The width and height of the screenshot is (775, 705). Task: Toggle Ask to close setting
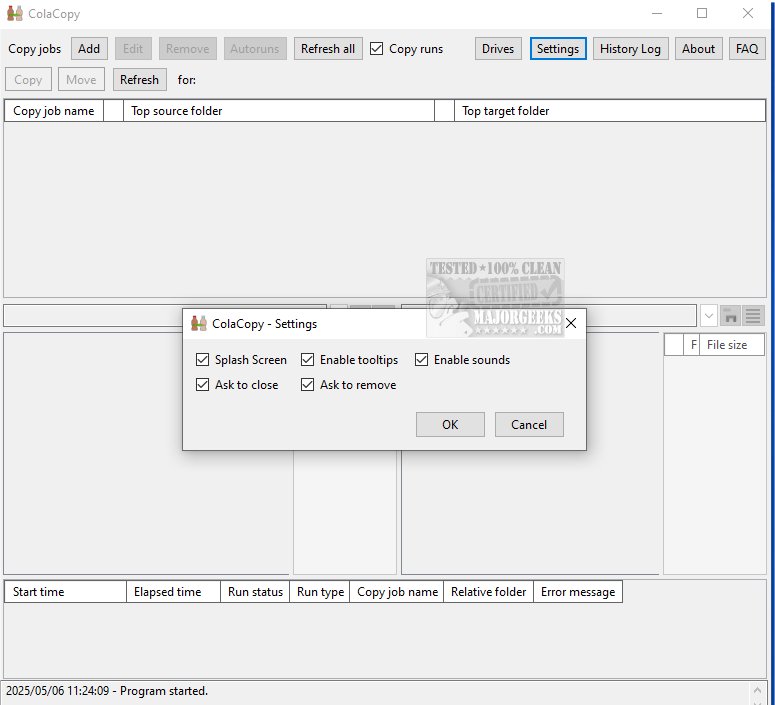pyautogui.click(x=202, y=384)
